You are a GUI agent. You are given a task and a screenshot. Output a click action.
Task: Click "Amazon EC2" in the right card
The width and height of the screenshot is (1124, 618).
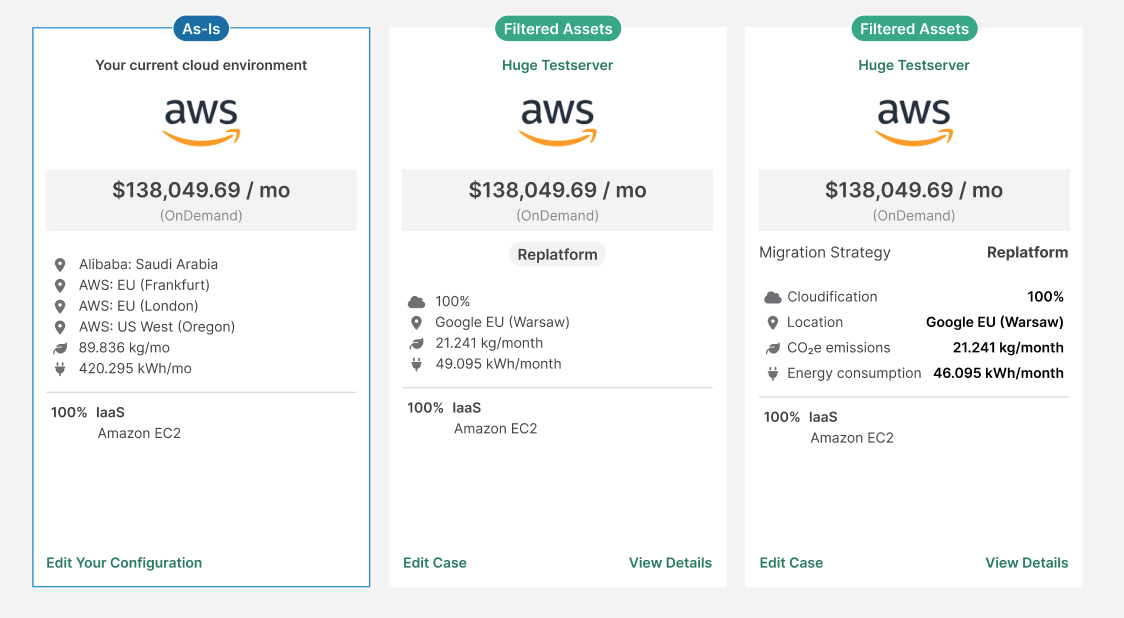(x=852, y=438)
